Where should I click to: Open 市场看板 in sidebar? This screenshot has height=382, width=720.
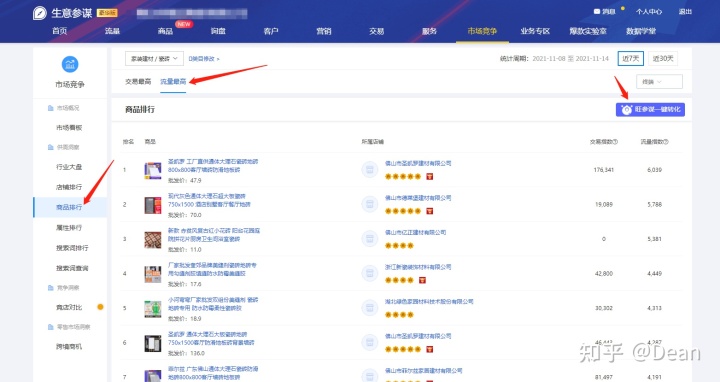coord(69,128)
